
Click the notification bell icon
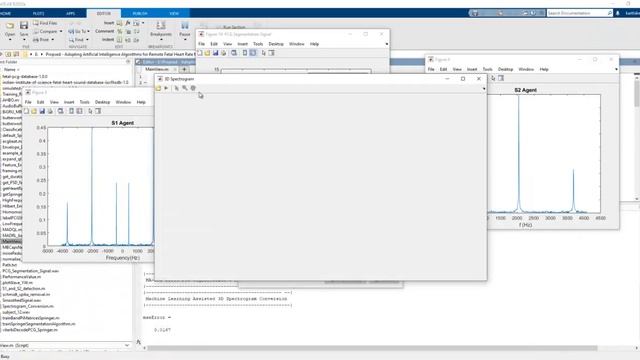coord(618,13)
